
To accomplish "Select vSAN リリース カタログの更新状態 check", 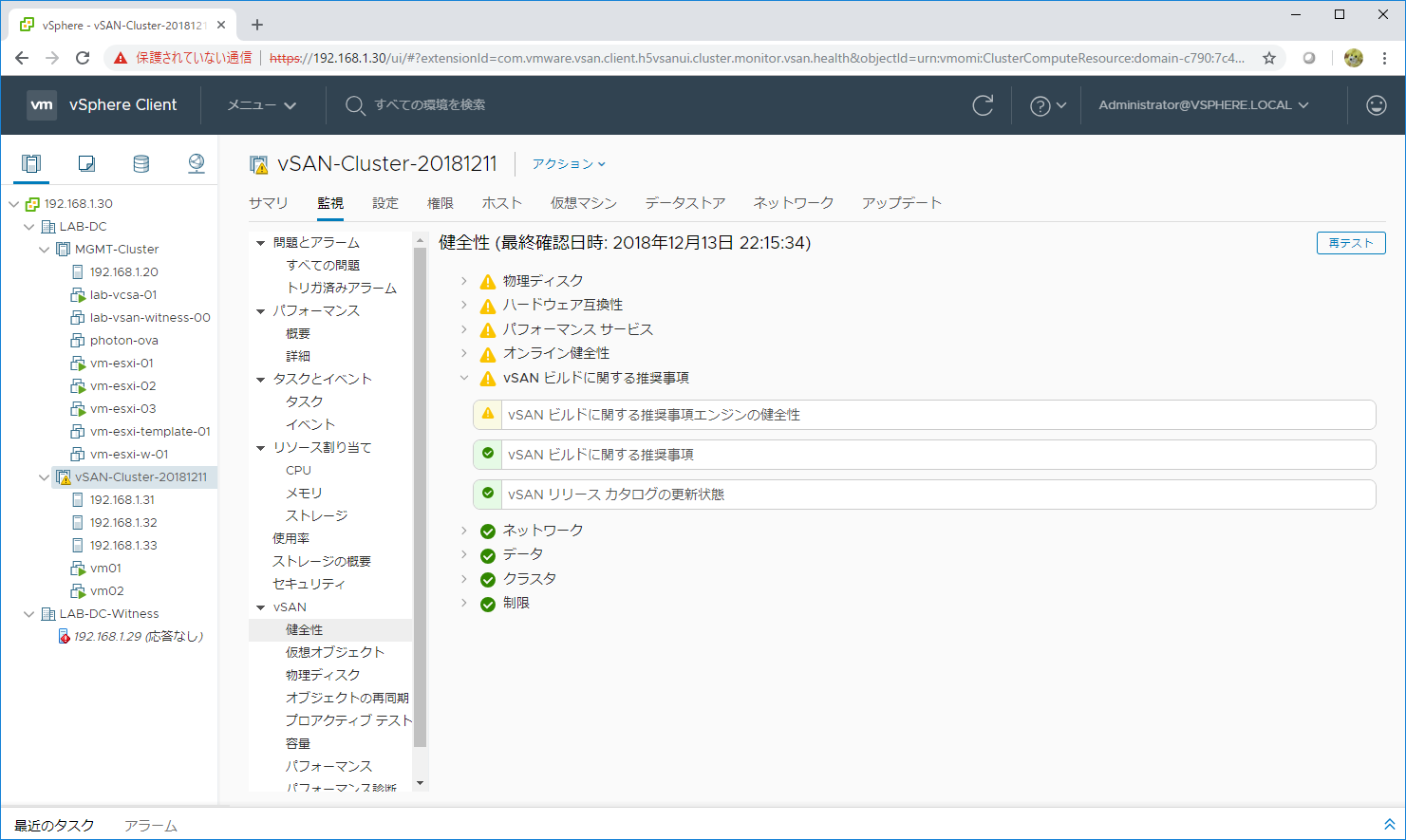I will click(925, 495).
